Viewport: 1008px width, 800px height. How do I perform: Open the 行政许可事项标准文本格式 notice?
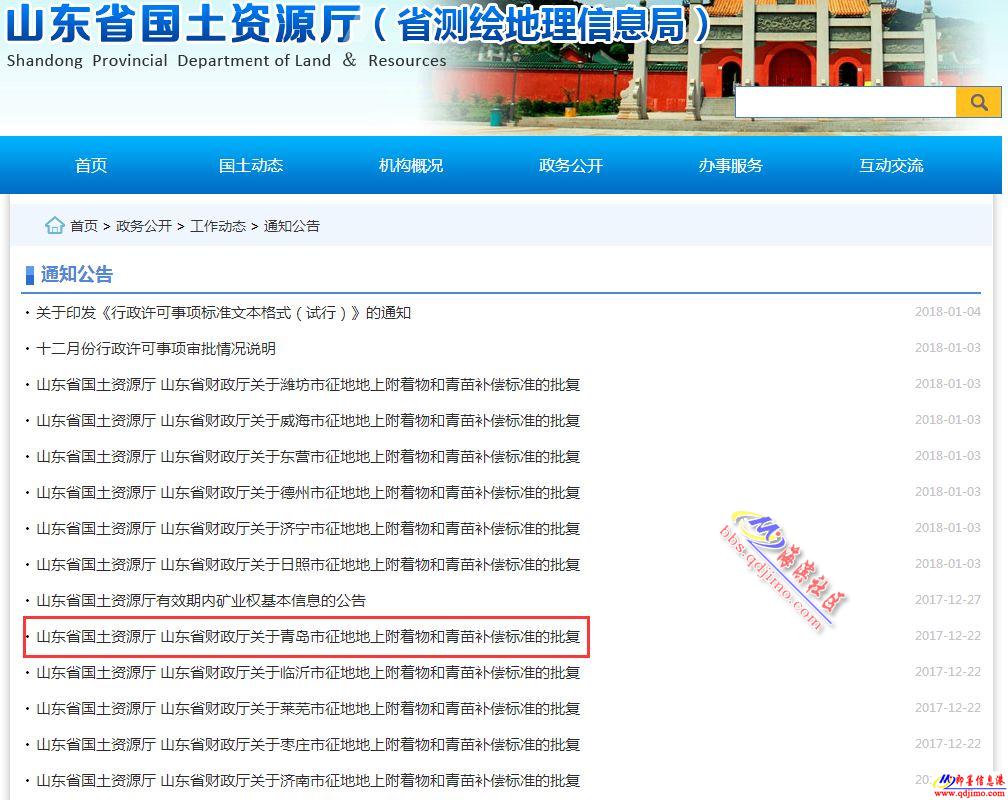point(223,313)
